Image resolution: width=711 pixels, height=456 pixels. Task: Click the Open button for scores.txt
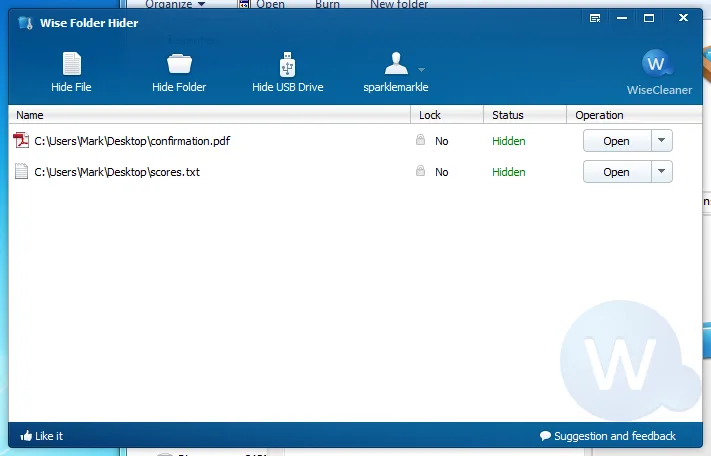617,171
